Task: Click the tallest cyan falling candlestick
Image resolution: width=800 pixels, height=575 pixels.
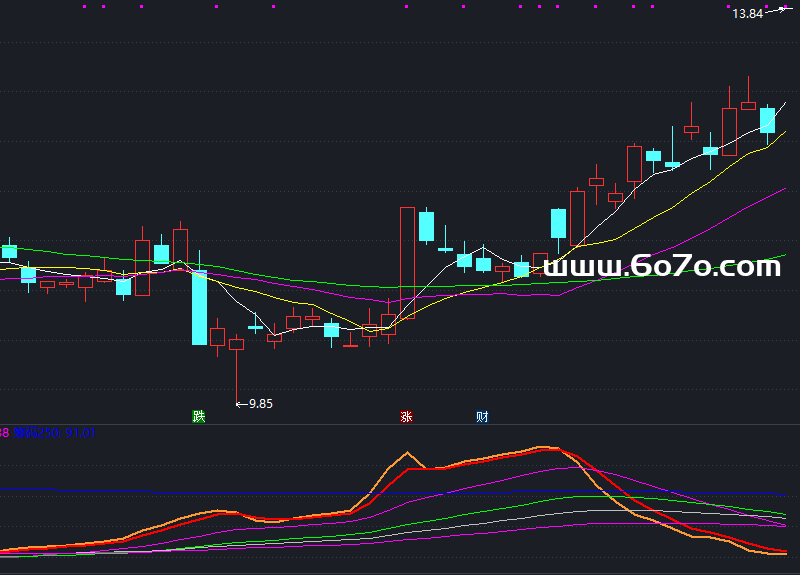Action: 199,308
